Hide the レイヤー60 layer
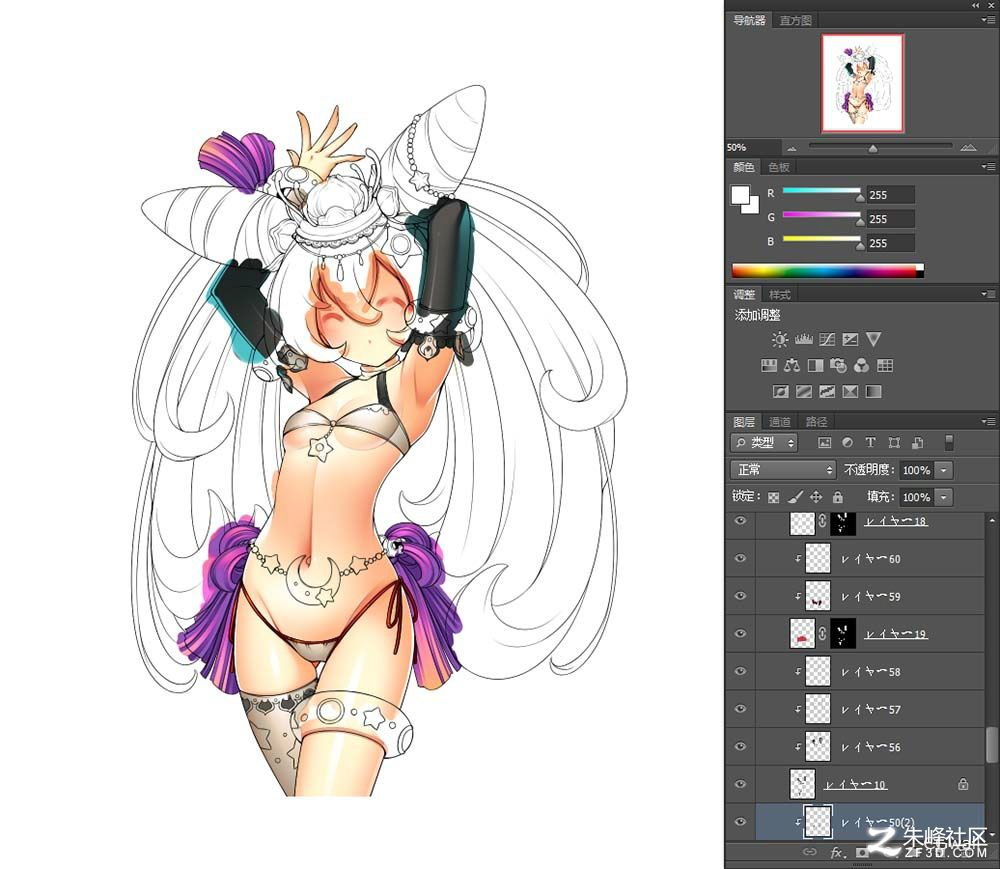The image size is (1000, 869). [x=740, y=559]
